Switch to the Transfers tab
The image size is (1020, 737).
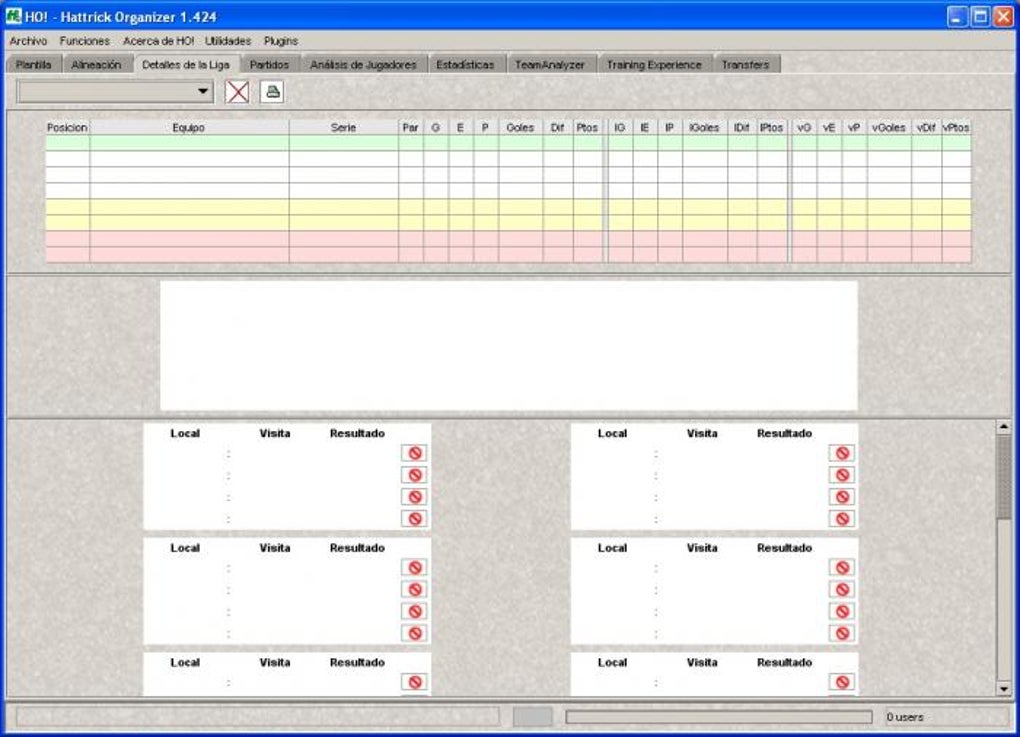point(745,64)
